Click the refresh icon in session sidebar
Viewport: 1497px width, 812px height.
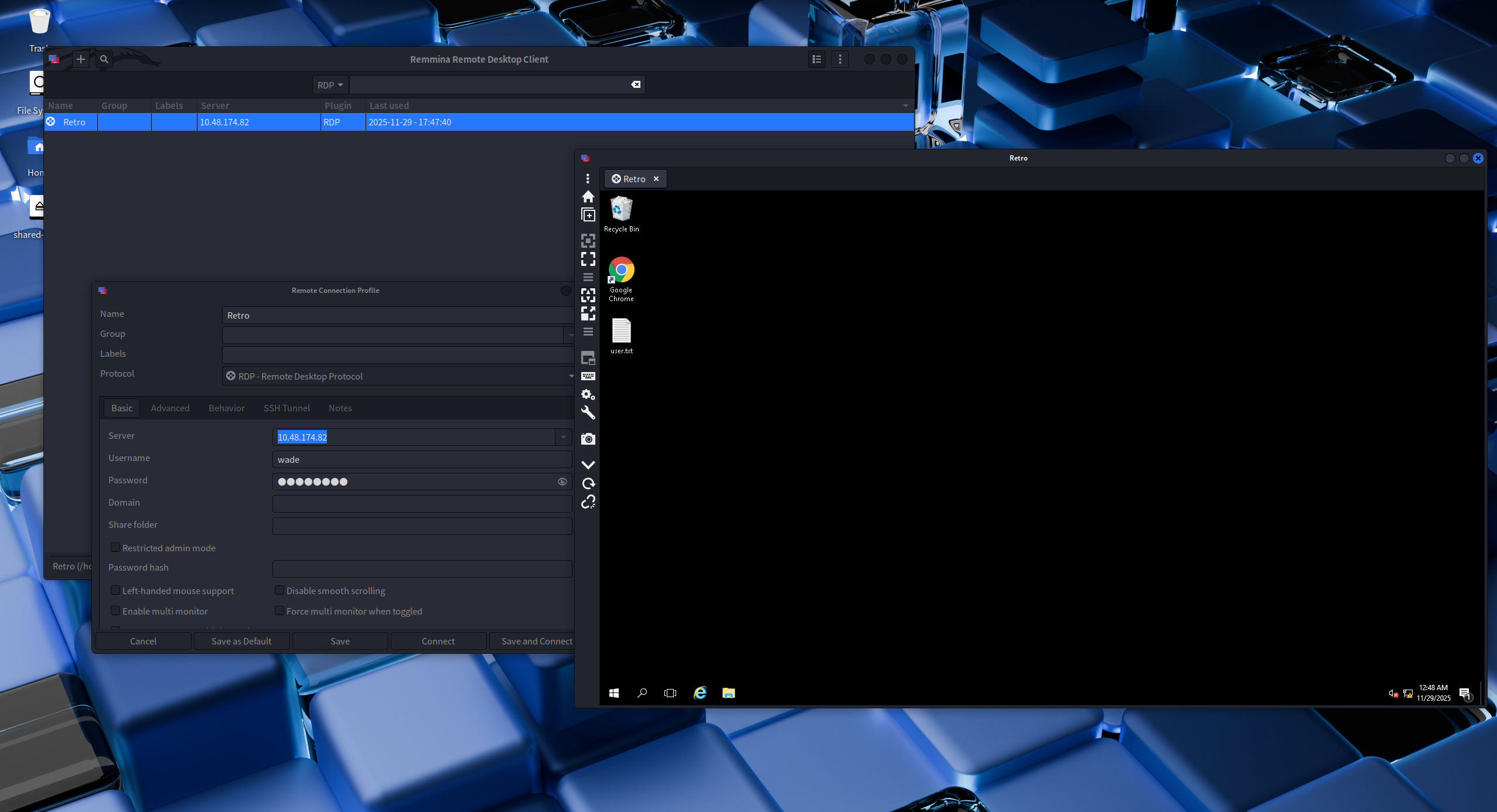coord(588,483)
